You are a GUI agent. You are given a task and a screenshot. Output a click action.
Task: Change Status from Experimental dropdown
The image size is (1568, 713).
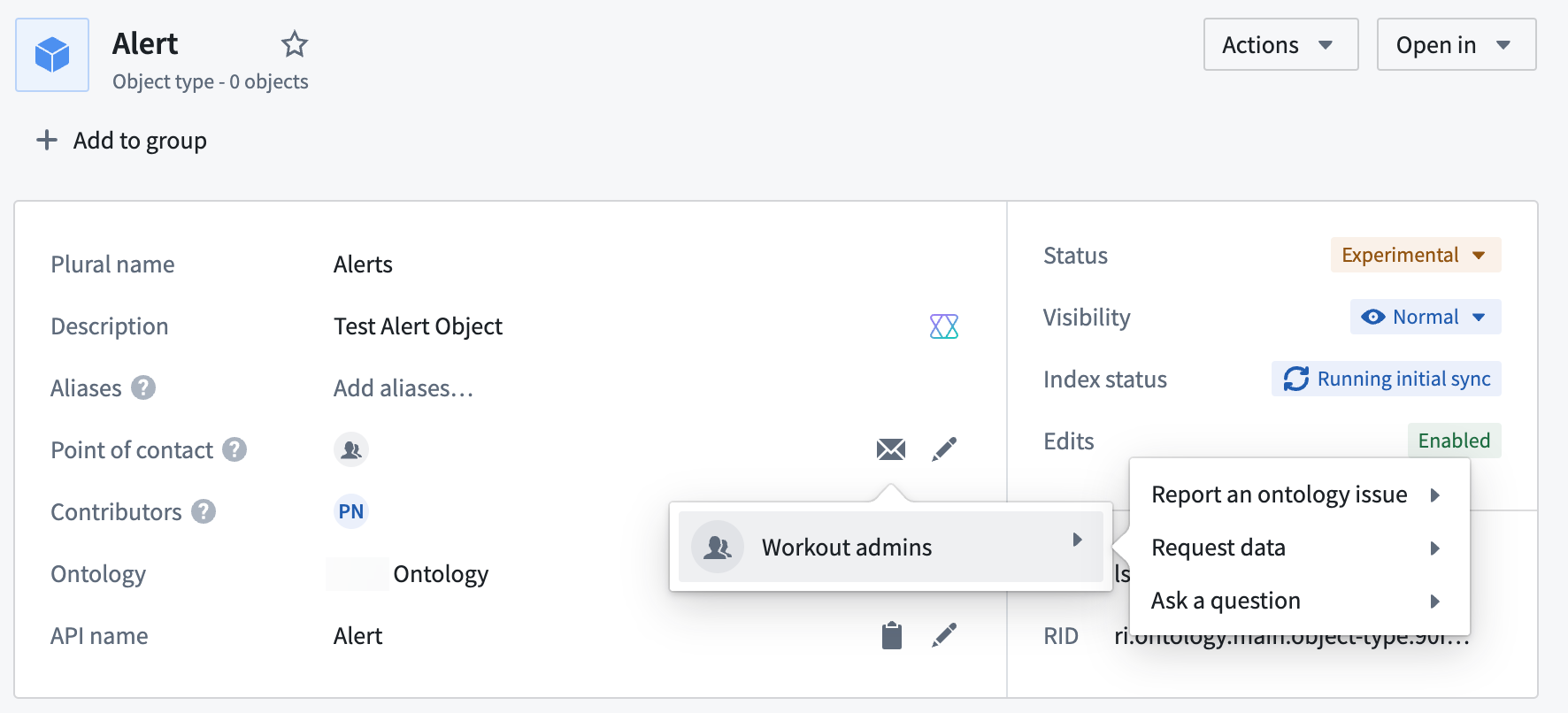1416,255
